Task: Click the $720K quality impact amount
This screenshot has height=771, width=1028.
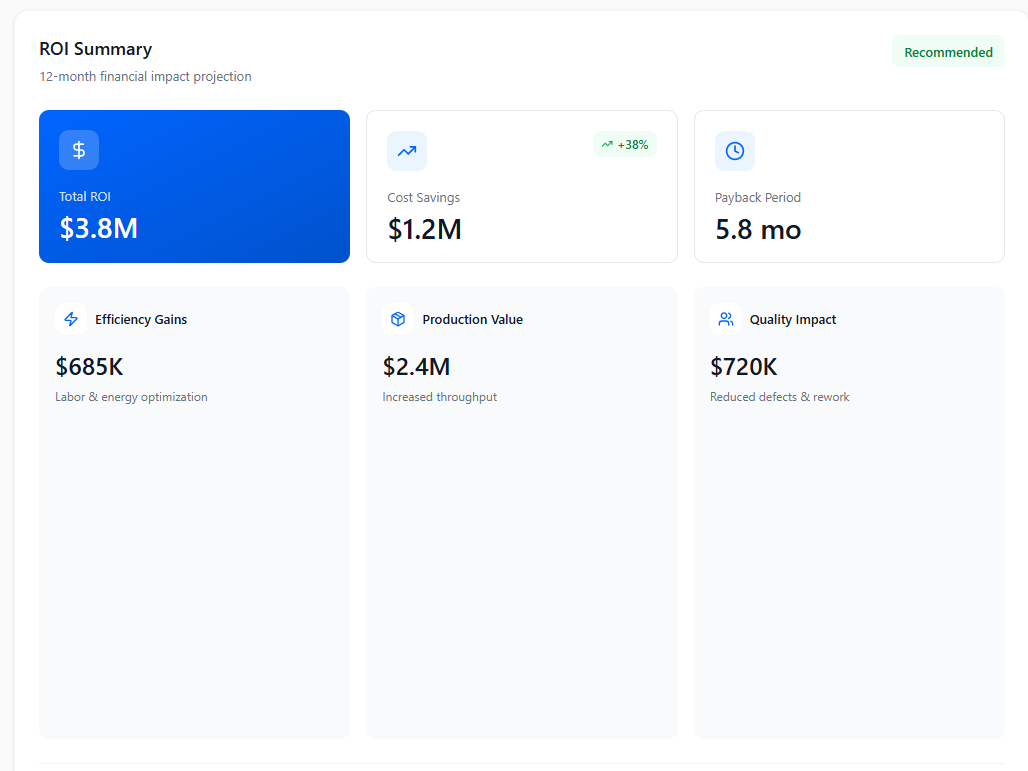Action: pyautogui.click(x=743, y=367)
